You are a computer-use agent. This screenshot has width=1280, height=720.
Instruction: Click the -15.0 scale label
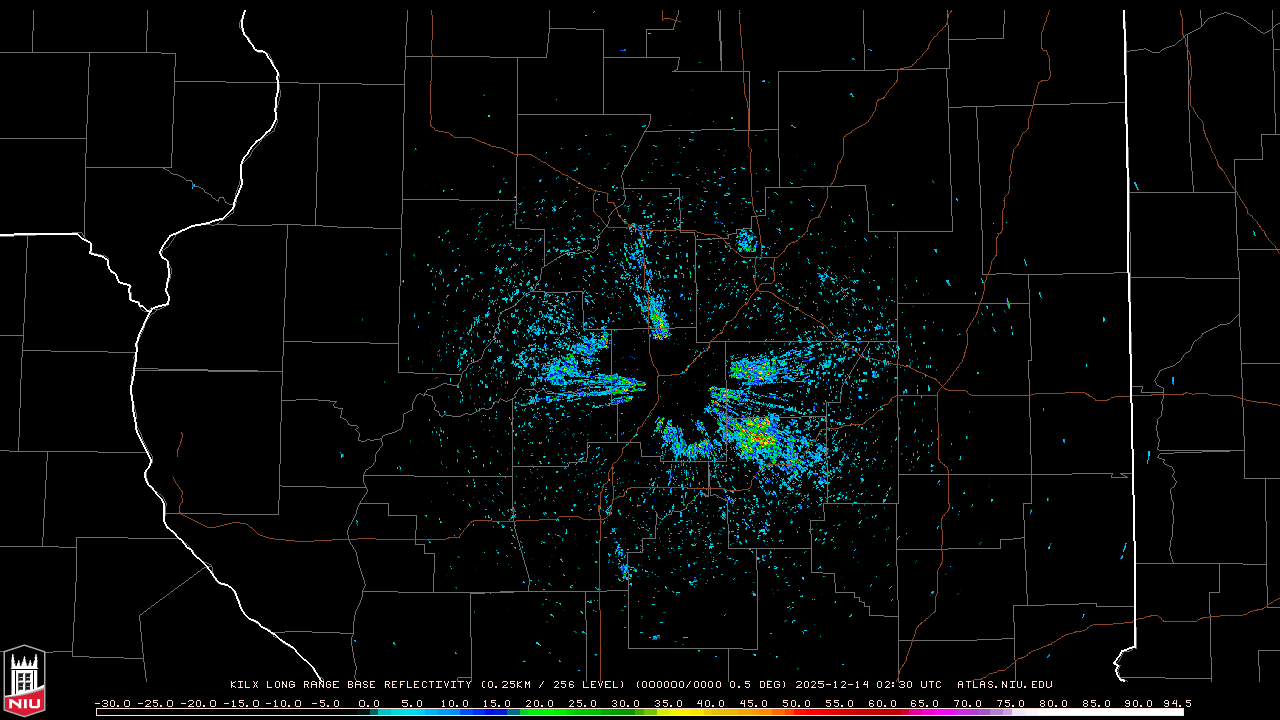tap(241, 703)
